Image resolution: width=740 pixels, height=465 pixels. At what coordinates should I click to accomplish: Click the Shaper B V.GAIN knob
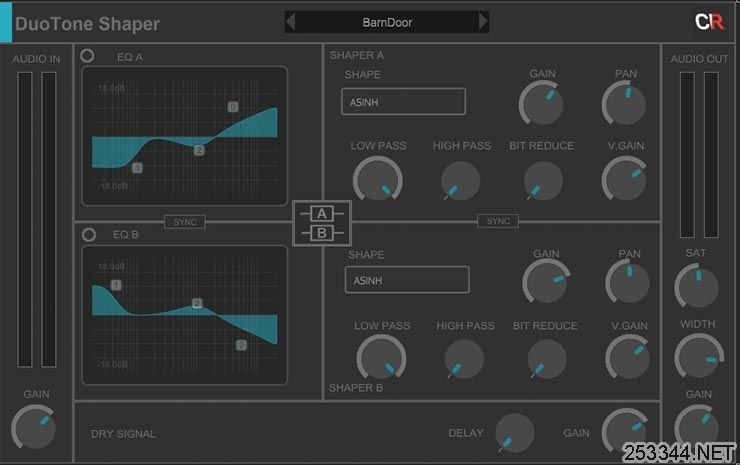coord(628,358)
